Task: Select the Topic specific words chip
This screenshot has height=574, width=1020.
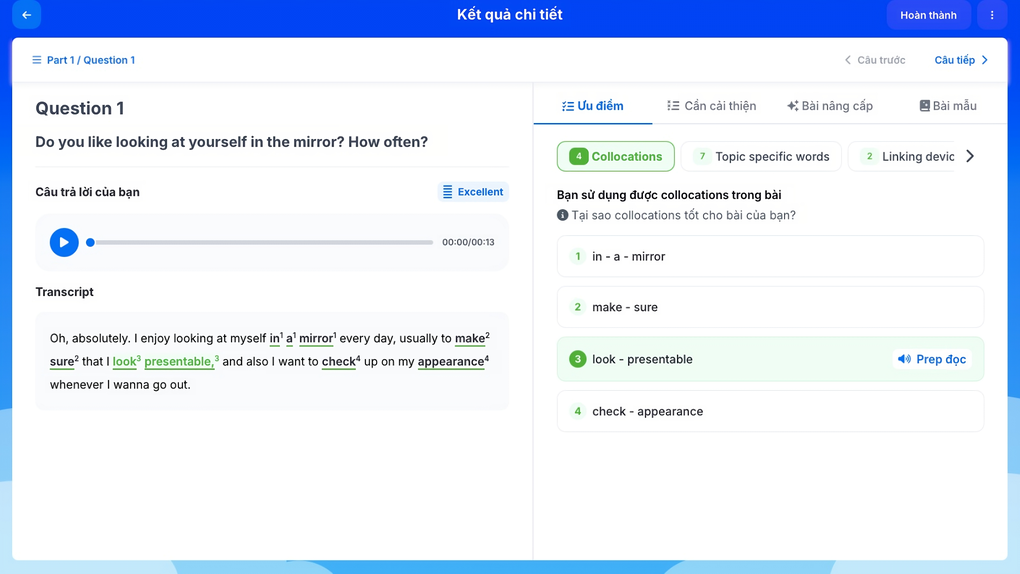Action: [761, 156]
